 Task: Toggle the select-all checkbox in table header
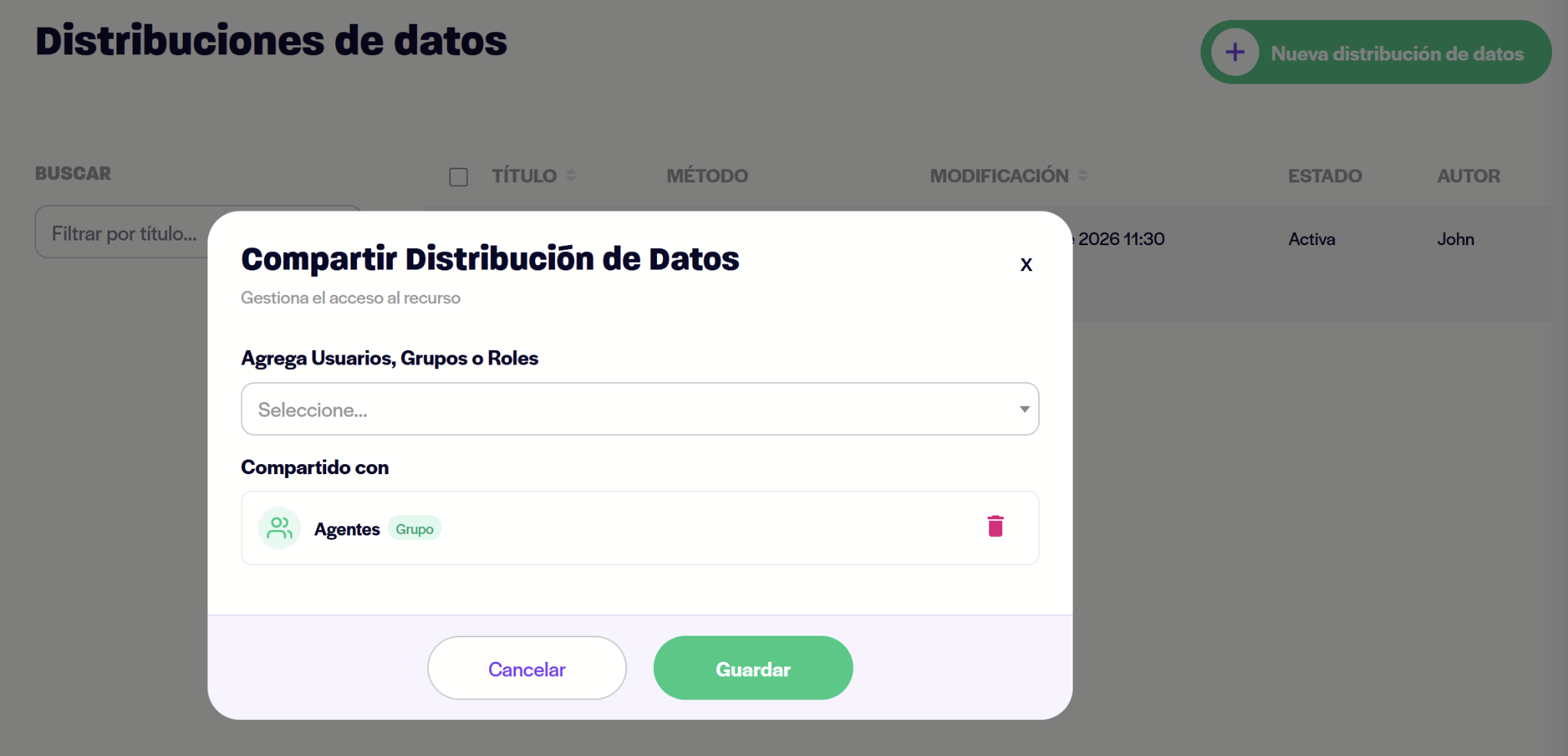[459, 177]
